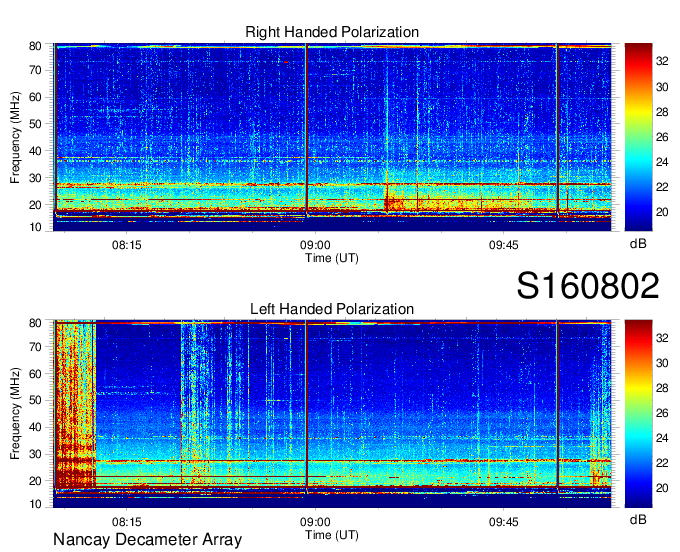Click the dB unit label under the bottom color bar
The height and width of the screenshot is (552, 680).
[x=638, y=519]
